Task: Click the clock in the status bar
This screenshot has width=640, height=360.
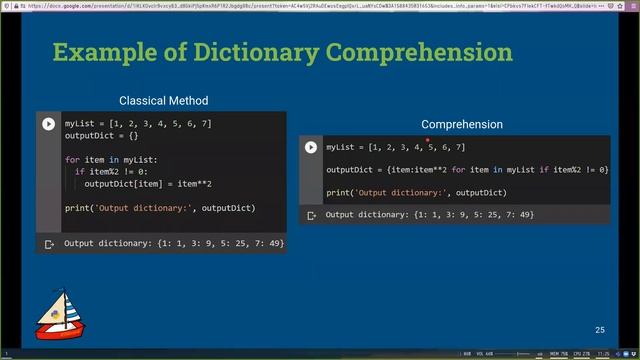Action: tap(603, 354)
